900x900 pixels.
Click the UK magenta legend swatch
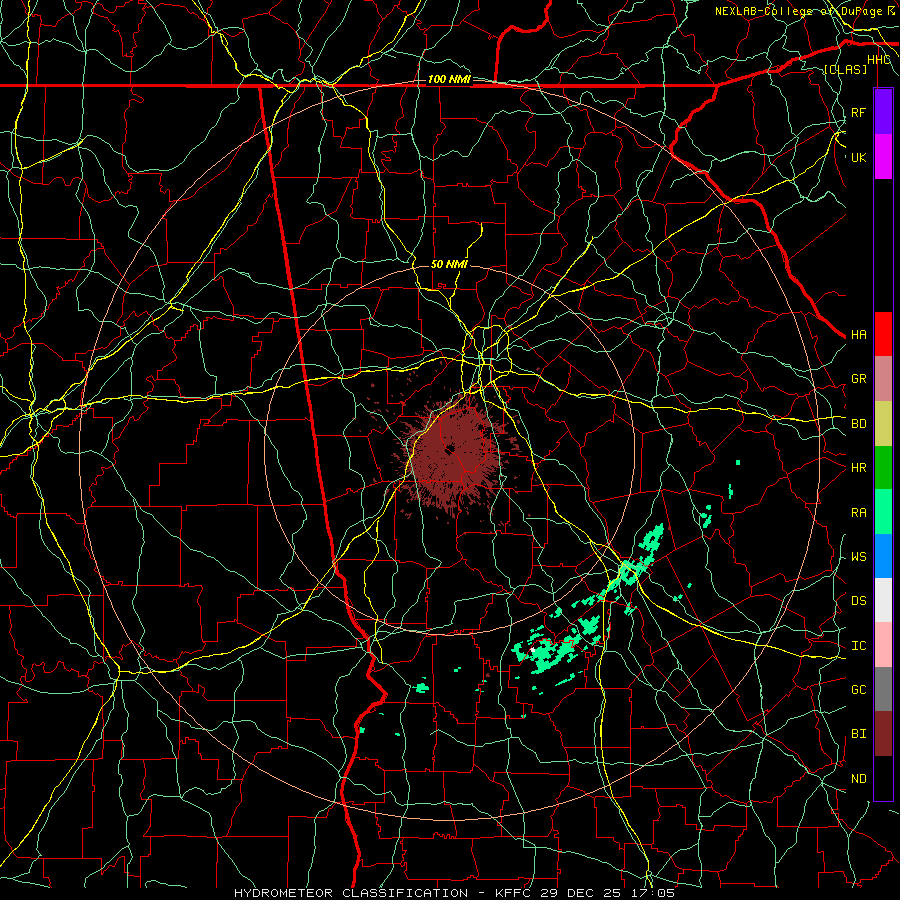pos(883,157)
